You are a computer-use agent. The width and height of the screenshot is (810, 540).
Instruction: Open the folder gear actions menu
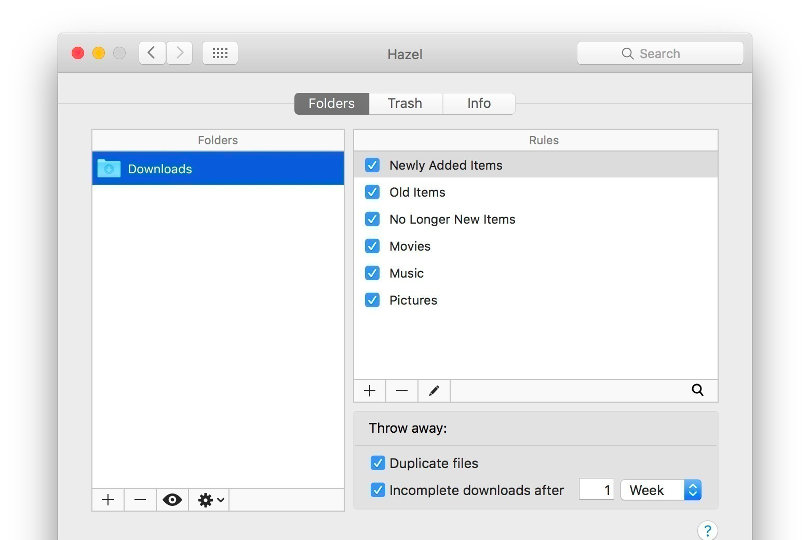(210, 500)
